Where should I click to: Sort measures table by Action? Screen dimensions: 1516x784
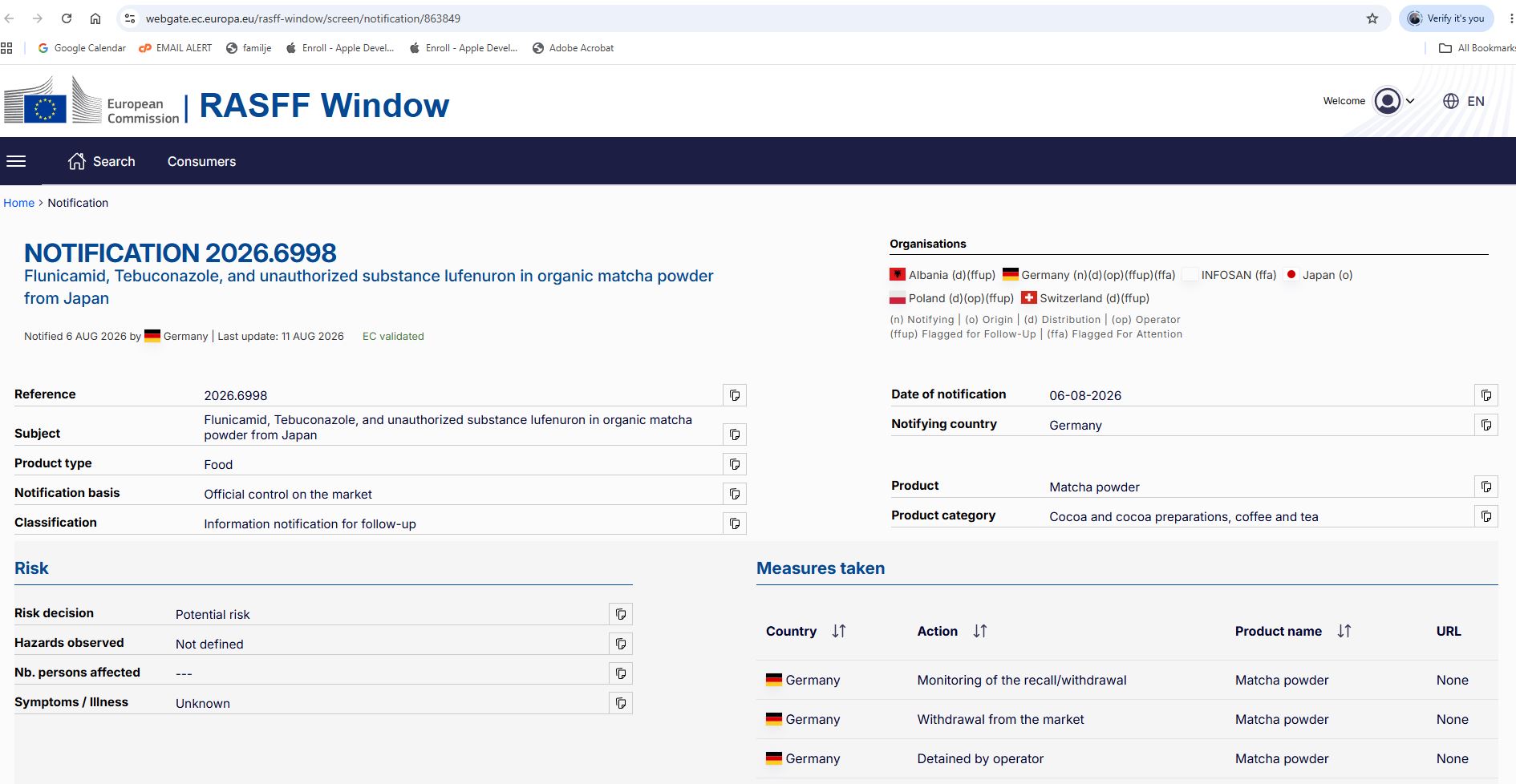coord(980,631)
